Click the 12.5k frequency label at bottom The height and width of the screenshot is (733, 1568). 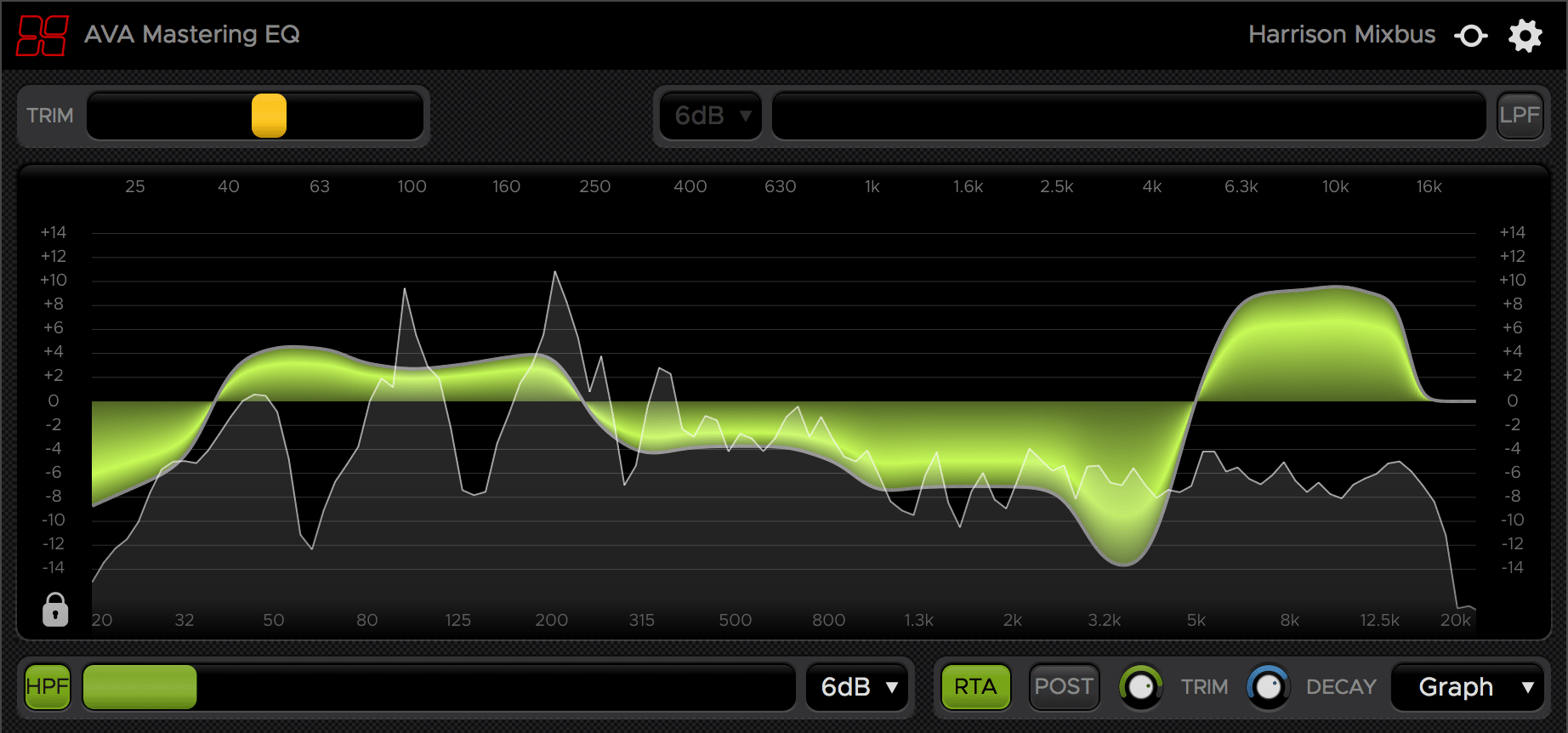pos(1379,620)
